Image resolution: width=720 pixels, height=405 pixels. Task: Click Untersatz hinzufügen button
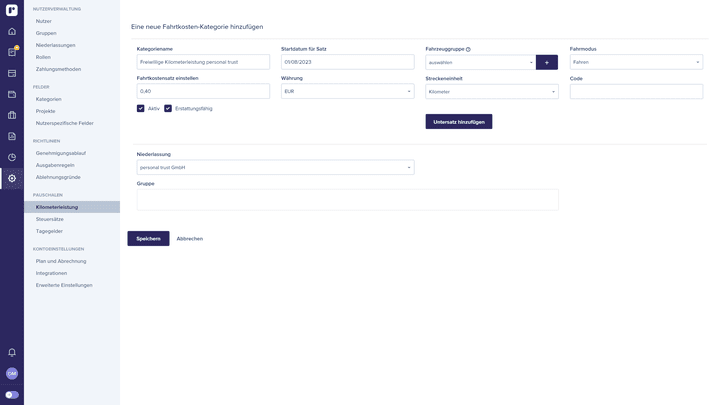click(458, 122)
